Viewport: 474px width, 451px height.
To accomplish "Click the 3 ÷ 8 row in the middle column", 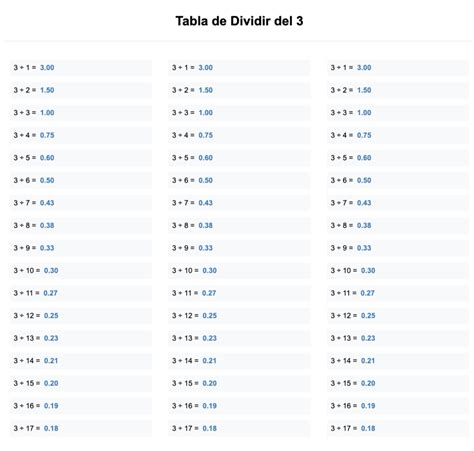I will (239, 225).
